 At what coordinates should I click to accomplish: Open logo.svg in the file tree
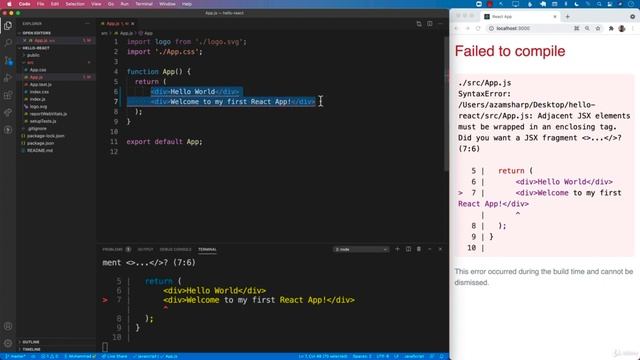point(38,107)
